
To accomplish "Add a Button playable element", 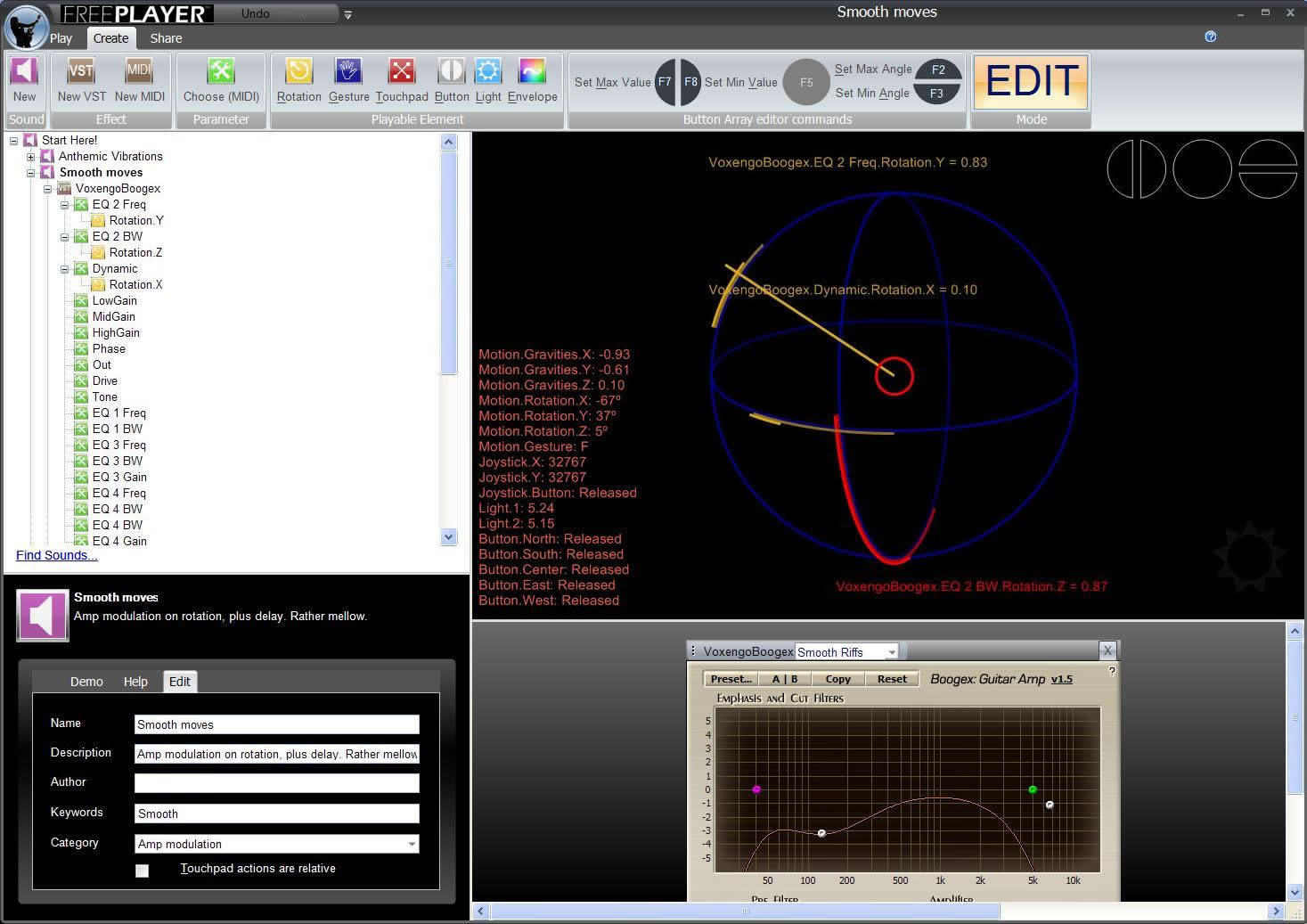I will click(452, 72).
